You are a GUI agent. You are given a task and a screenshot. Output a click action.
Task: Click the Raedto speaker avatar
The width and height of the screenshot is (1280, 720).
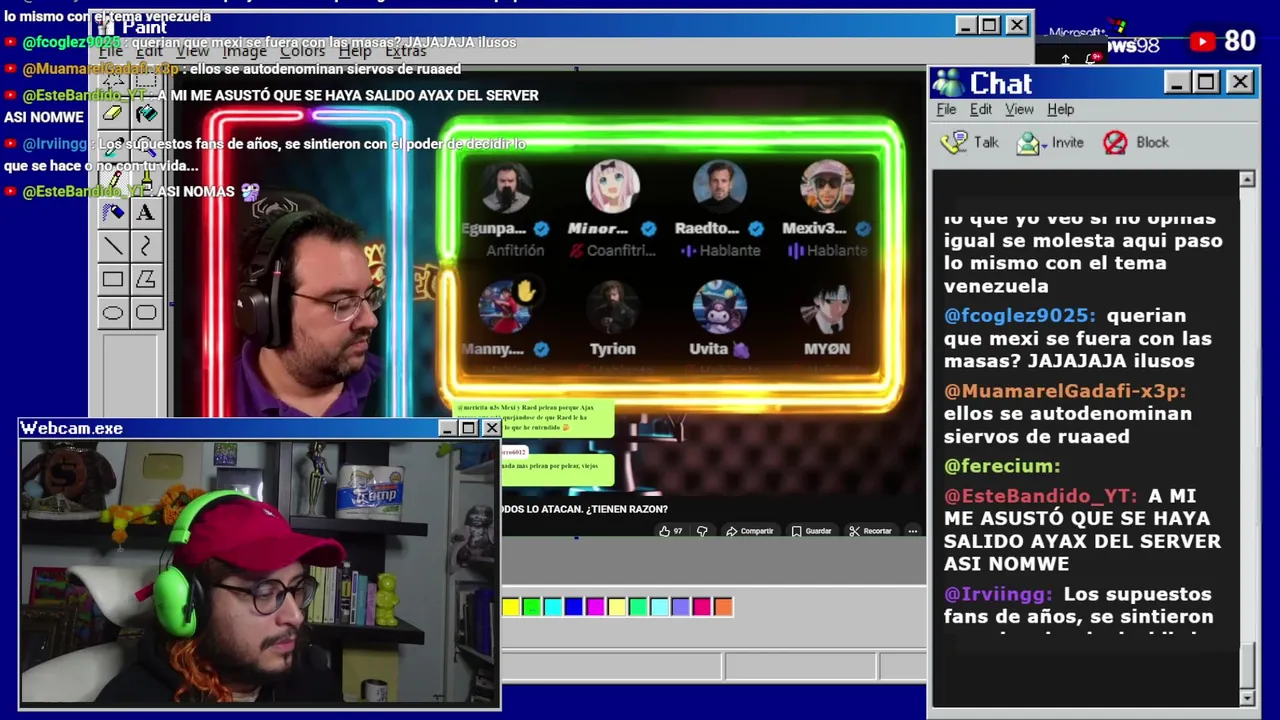(719, 187)
